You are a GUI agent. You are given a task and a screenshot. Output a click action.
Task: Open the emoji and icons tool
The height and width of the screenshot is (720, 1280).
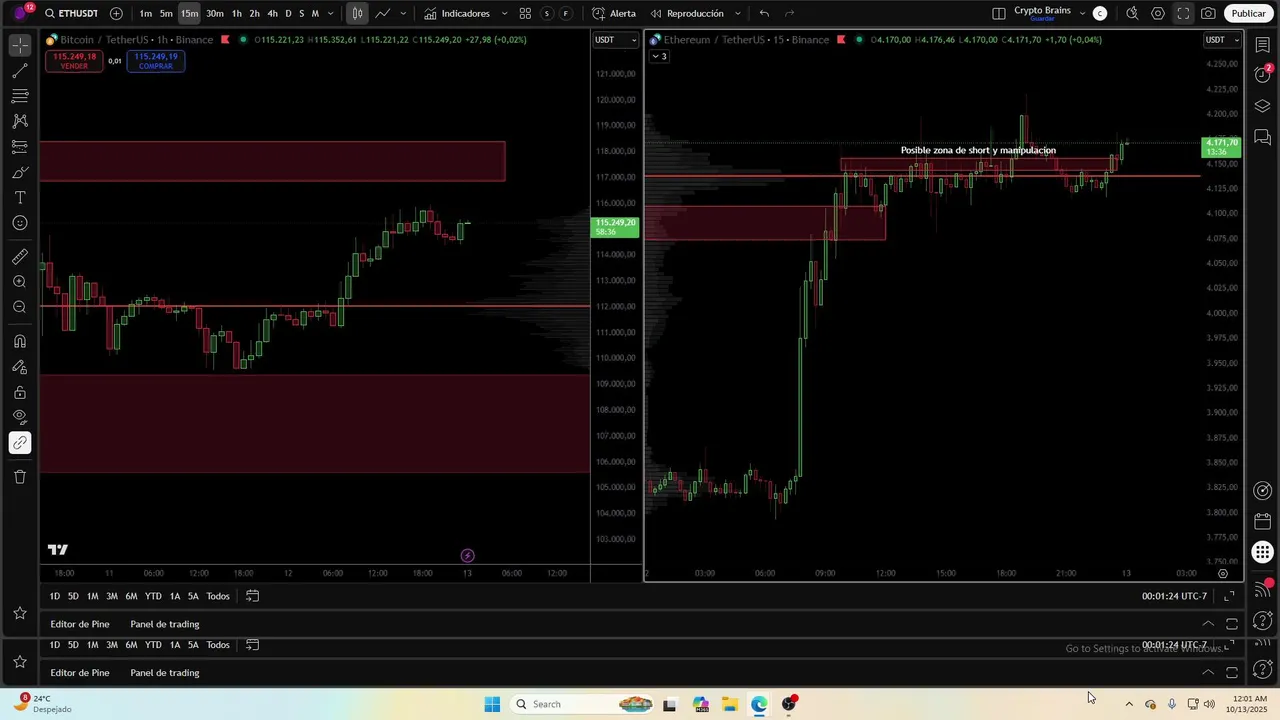point(20,223)
